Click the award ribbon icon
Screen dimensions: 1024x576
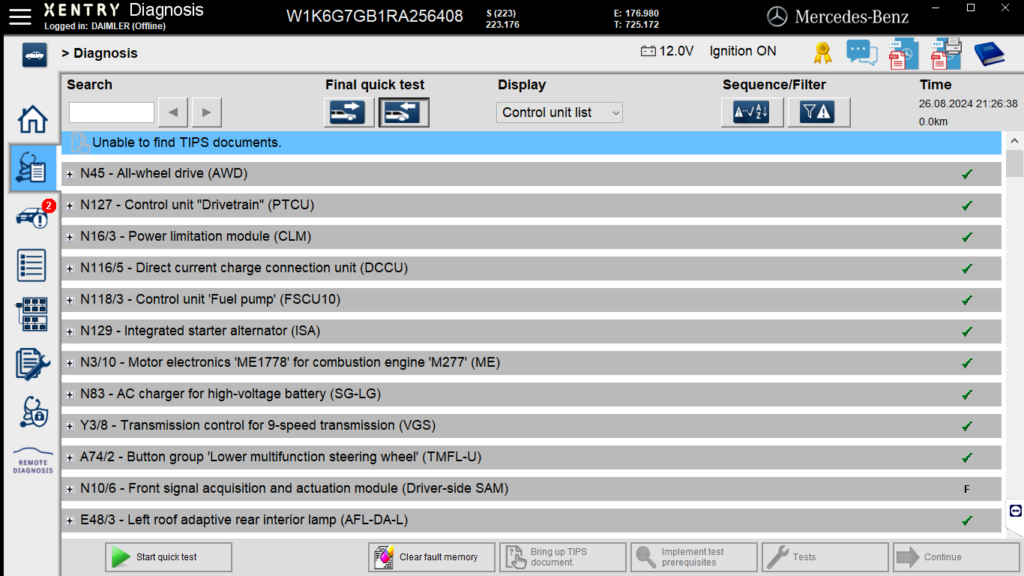(822, 52)
